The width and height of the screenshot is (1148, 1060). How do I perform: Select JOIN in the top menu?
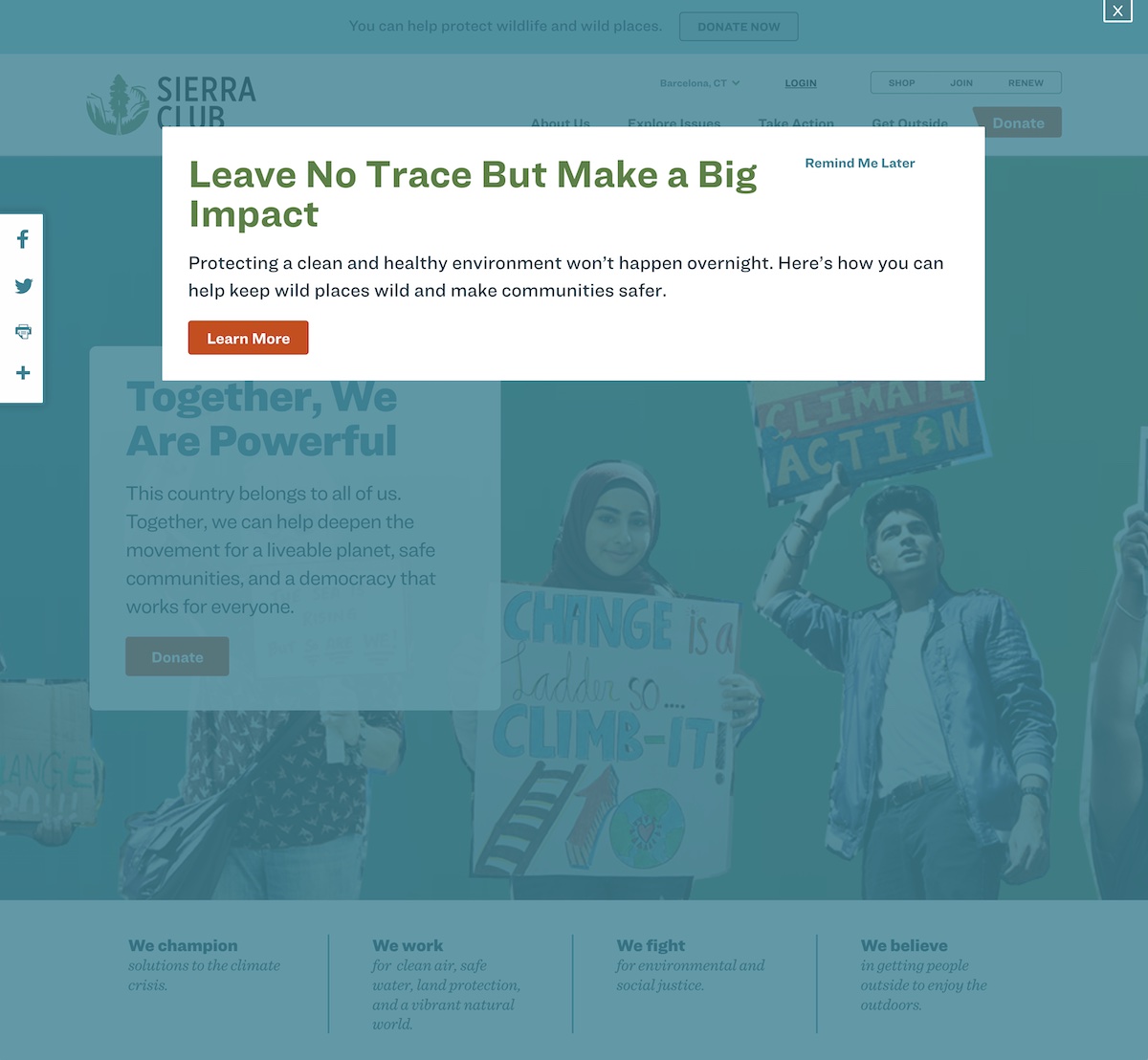coord(961,83)
